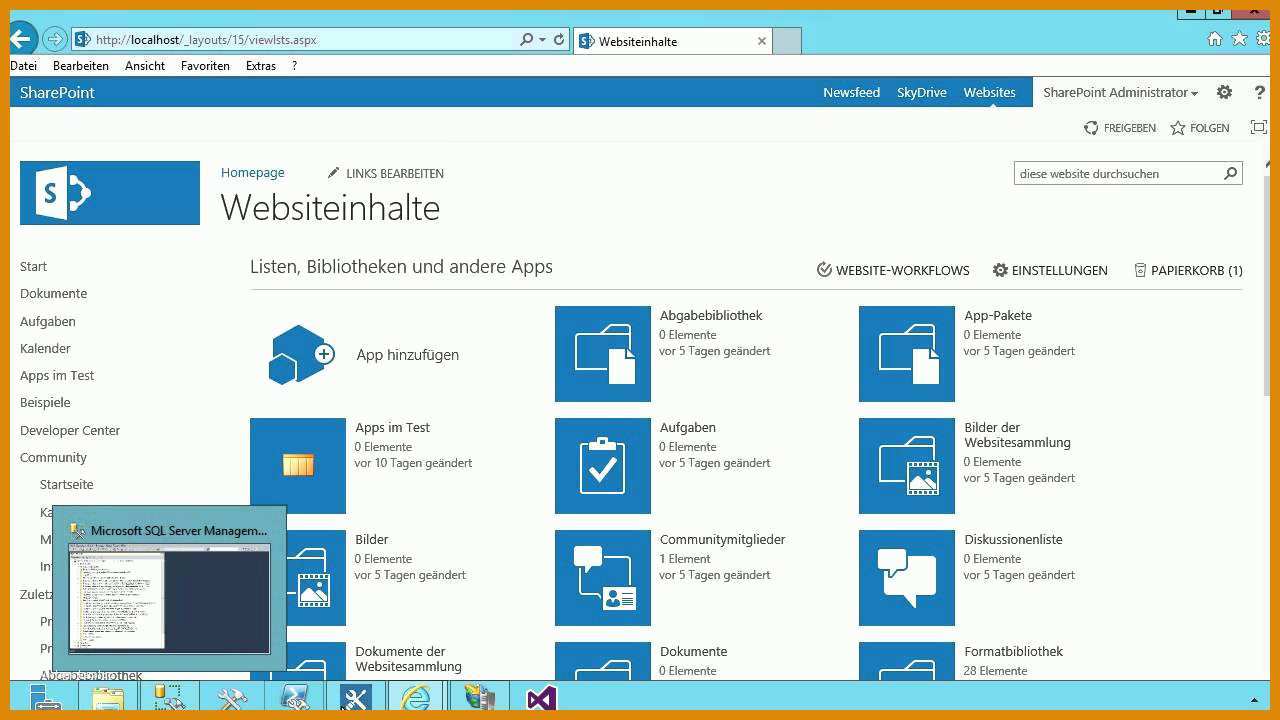Open the Bilder picture library tile icon
The height and width of the screenshot is (720, 1280).
(x=315, y=578)
